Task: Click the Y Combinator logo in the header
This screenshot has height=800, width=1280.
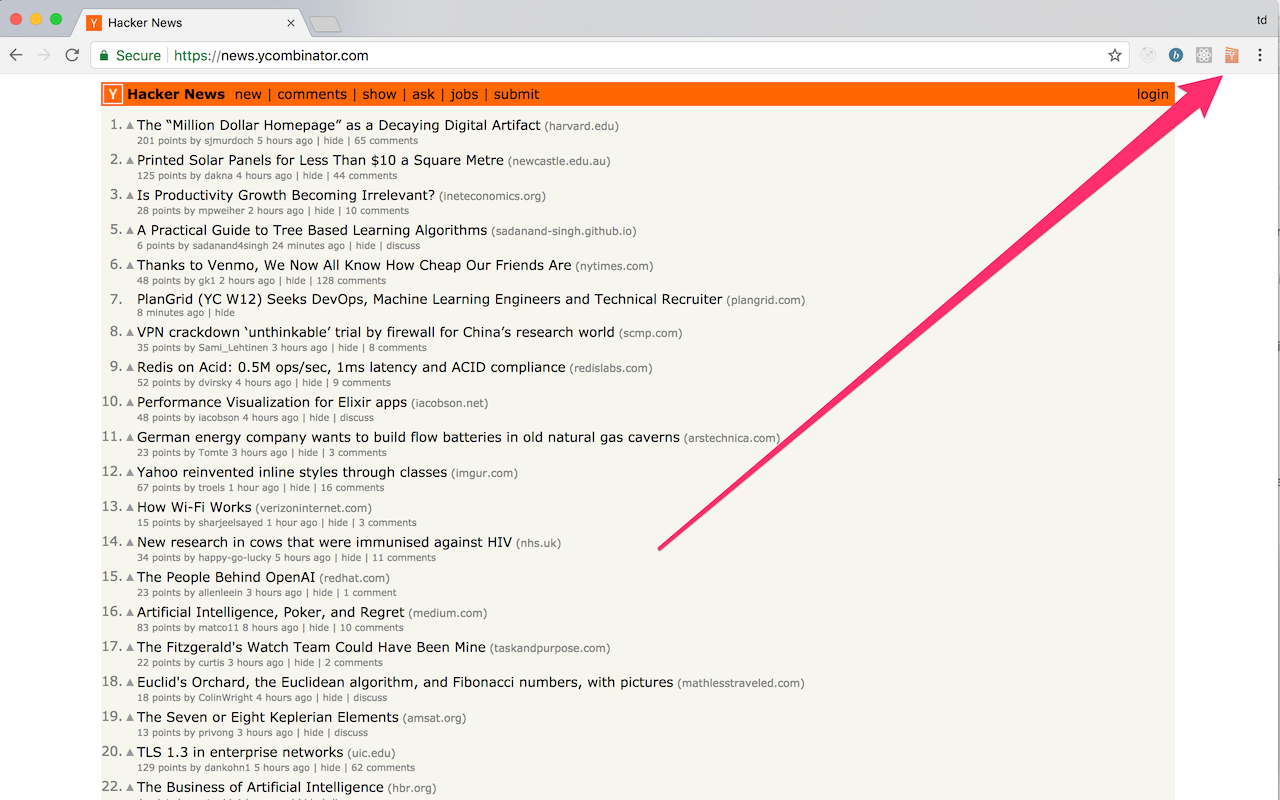Action: coord(113,94)
